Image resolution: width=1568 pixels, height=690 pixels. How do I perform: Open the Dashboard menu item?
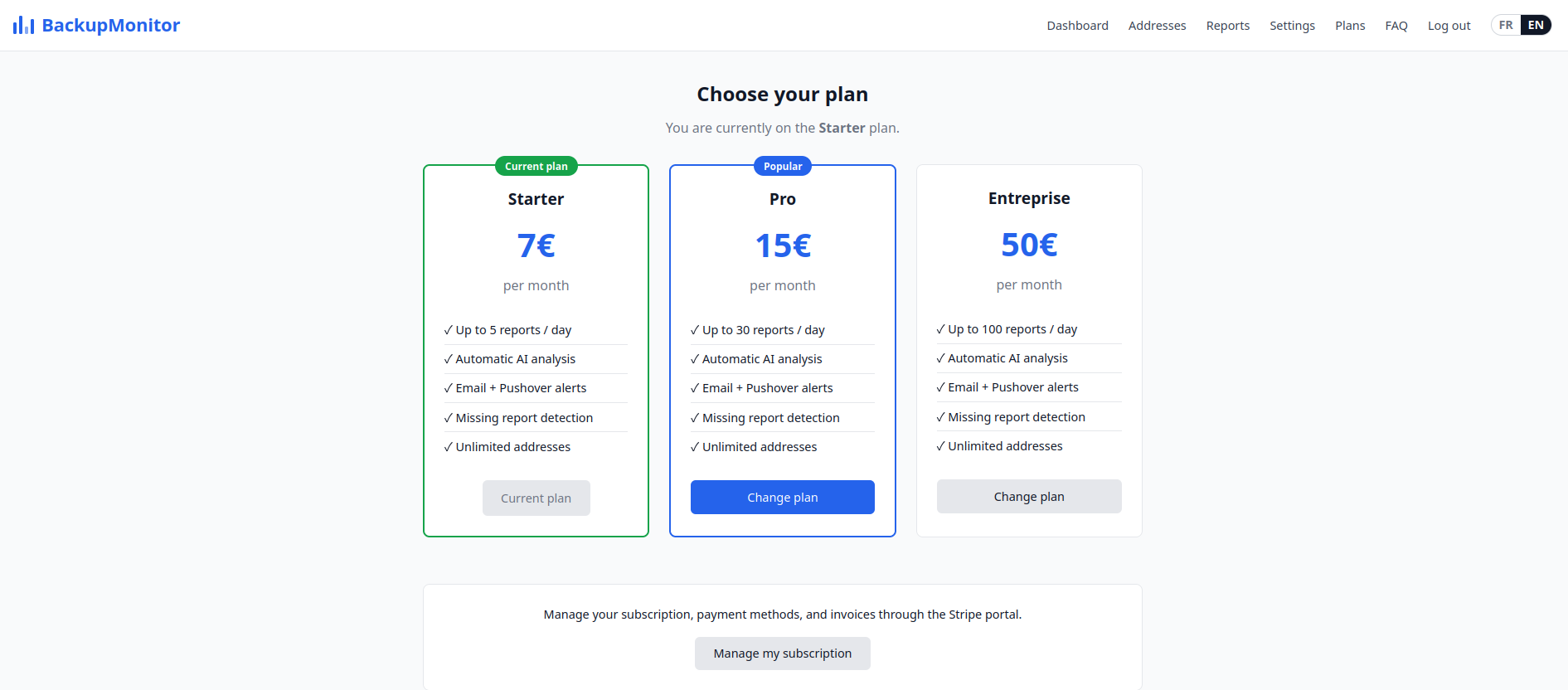(1077, 26)
